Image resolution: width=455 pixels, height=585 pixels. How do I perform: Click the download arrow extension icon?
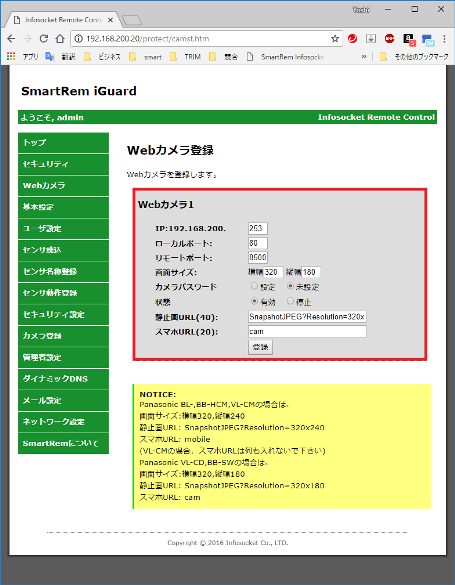point(371,38)
